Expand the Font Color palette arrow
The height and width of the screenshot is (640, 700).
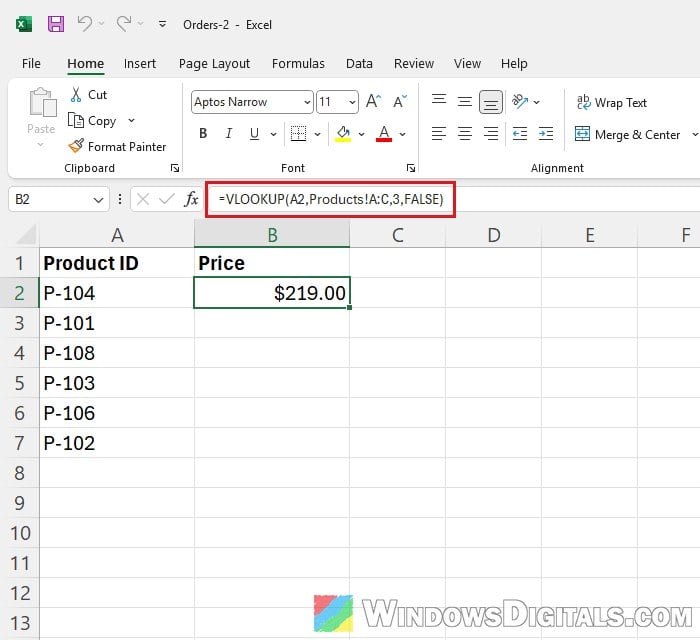402,134
